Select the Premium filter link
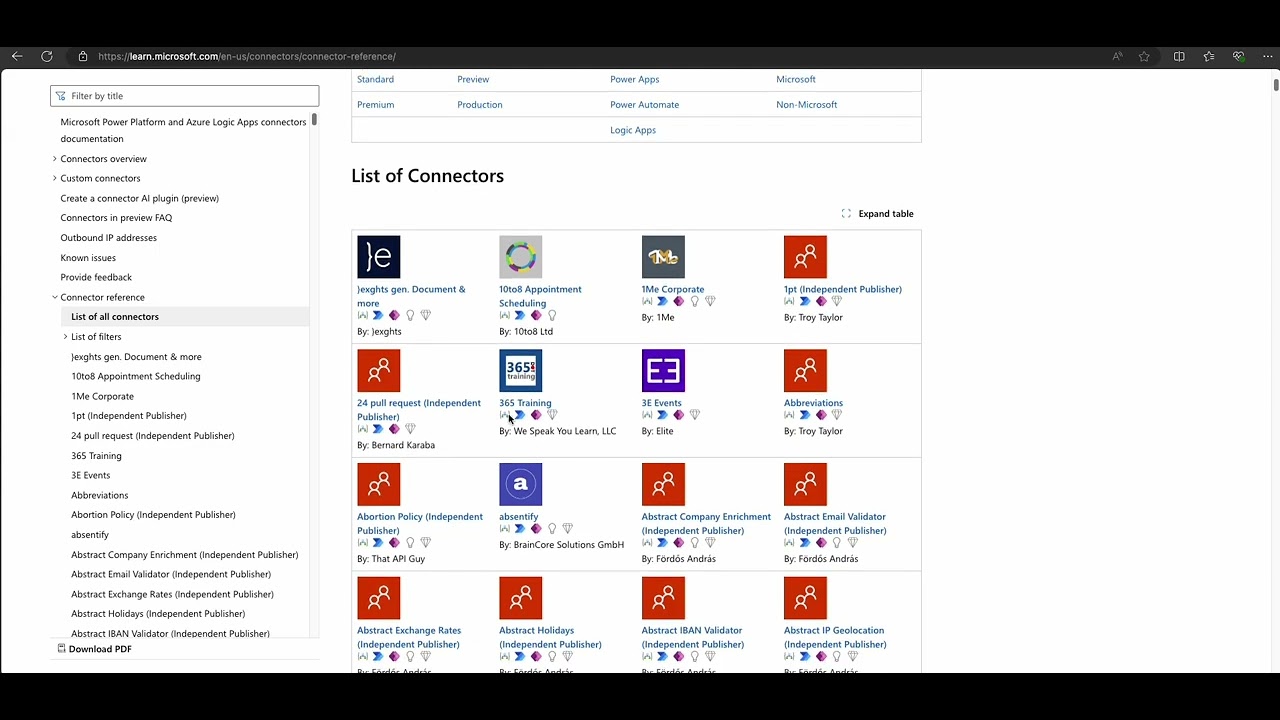Screen dimensions: 1280x720 (375, 104)
